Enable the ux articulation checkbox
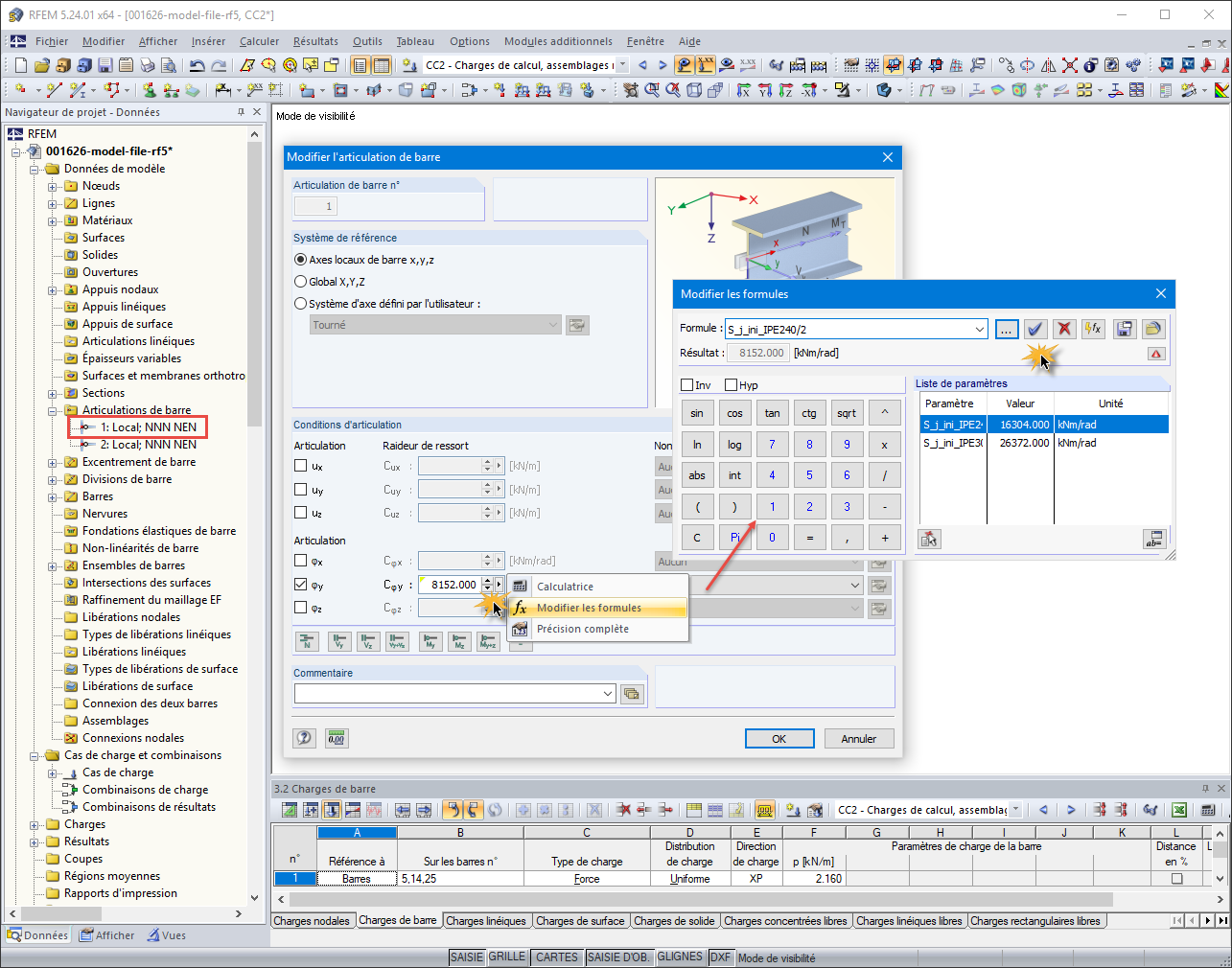The width and height of the screenshot is (1232, 968). click(x=301, y=466)
